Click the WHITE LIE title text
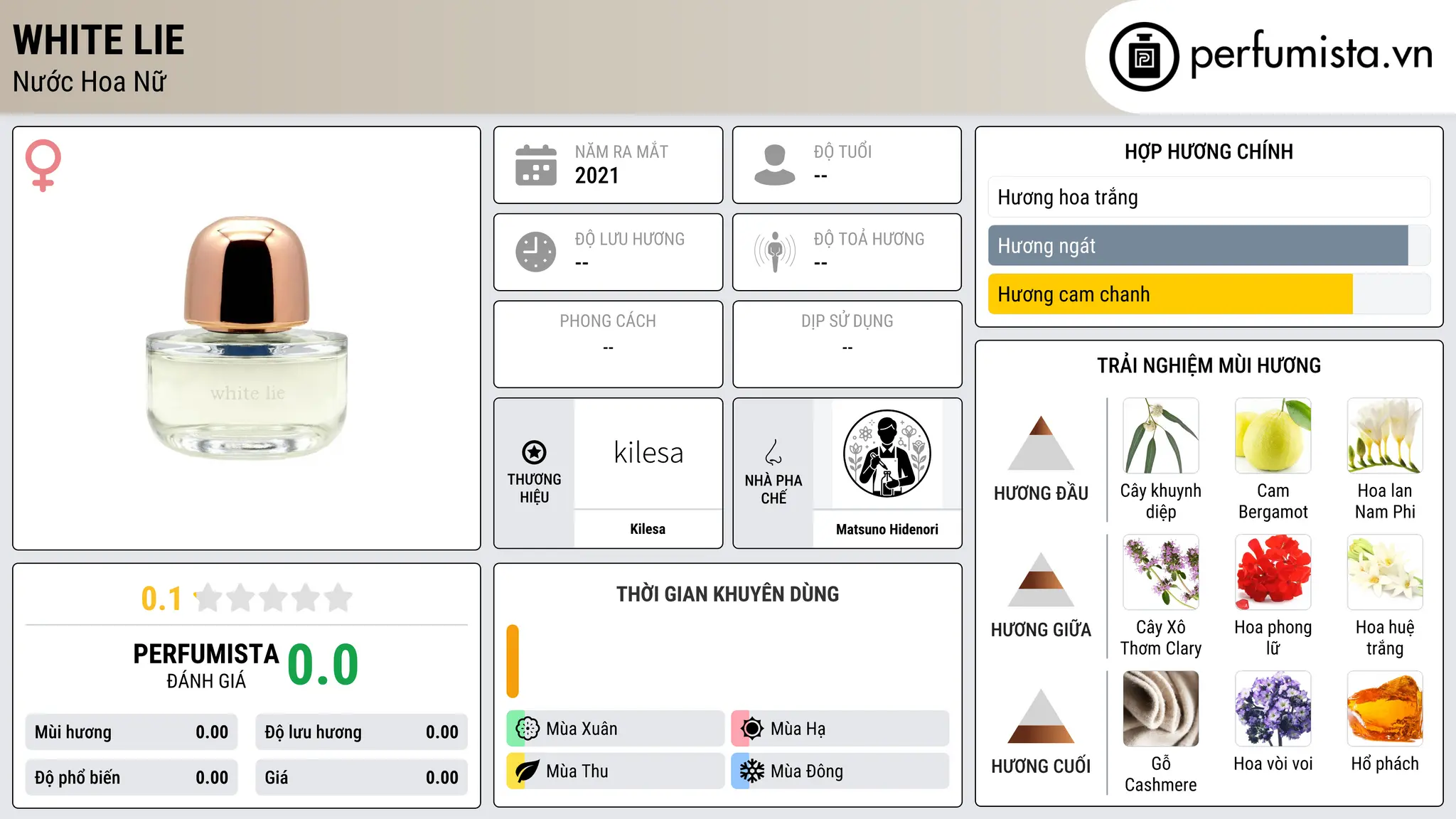Image resolution: width=1456 pixels, height=819 pixels. (x=99, y=40)
